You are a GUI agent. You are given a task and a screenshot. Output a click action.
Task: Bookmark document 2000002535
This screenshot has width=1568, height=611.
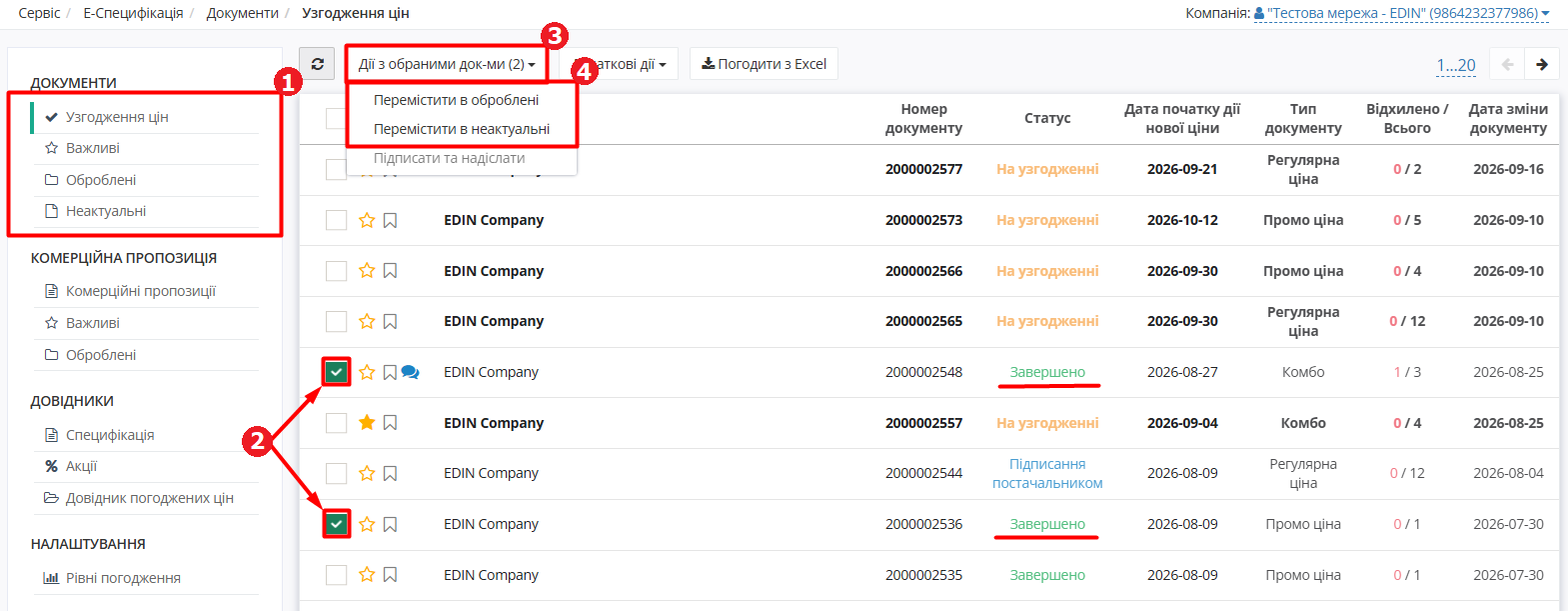pyautogui.click(x=390, y=575)
